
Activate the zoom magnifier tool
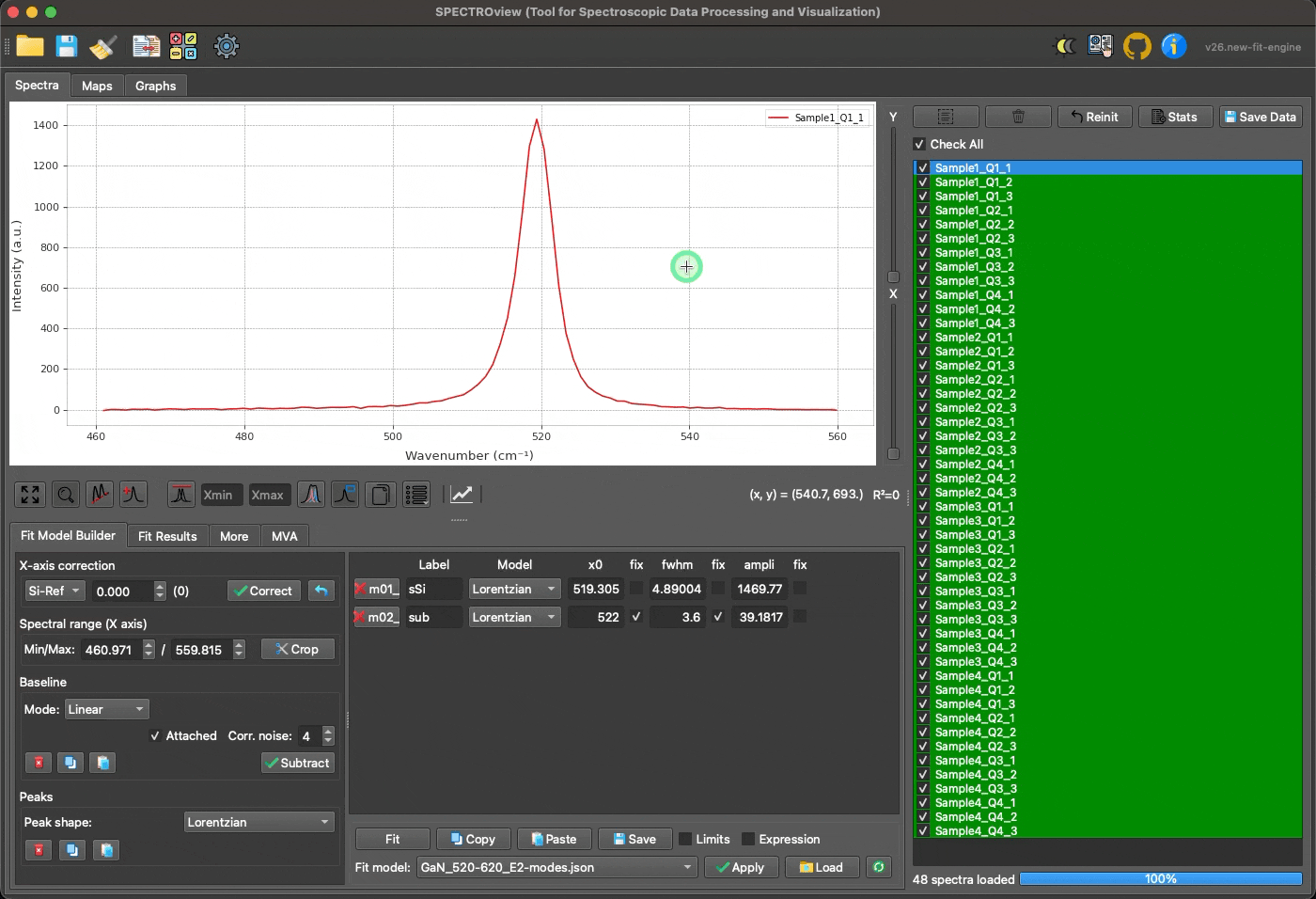point(65,495)
